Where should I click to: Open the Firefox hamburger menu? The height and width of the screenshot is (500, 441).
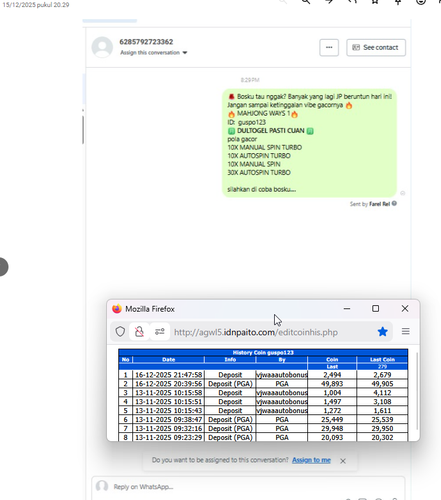(x=406, y=331)
